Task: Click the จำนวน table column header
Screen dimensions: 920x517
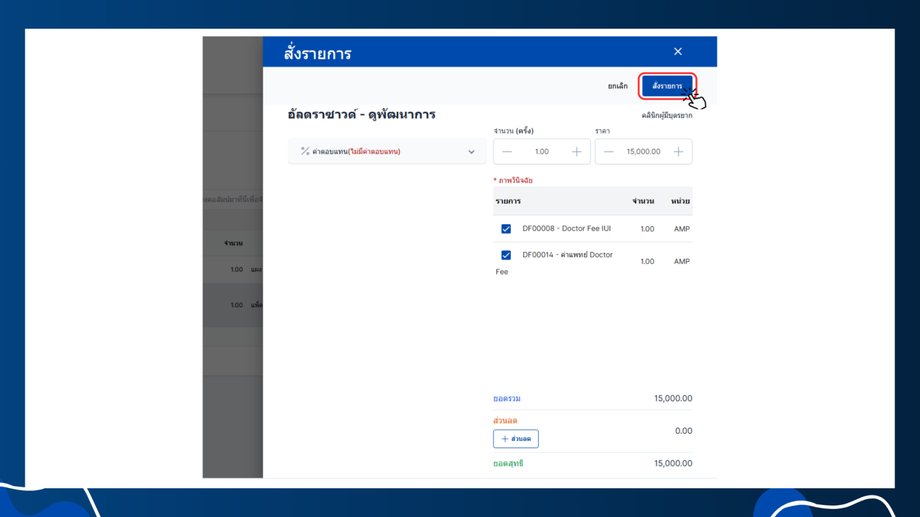Action: pos(643,201)
